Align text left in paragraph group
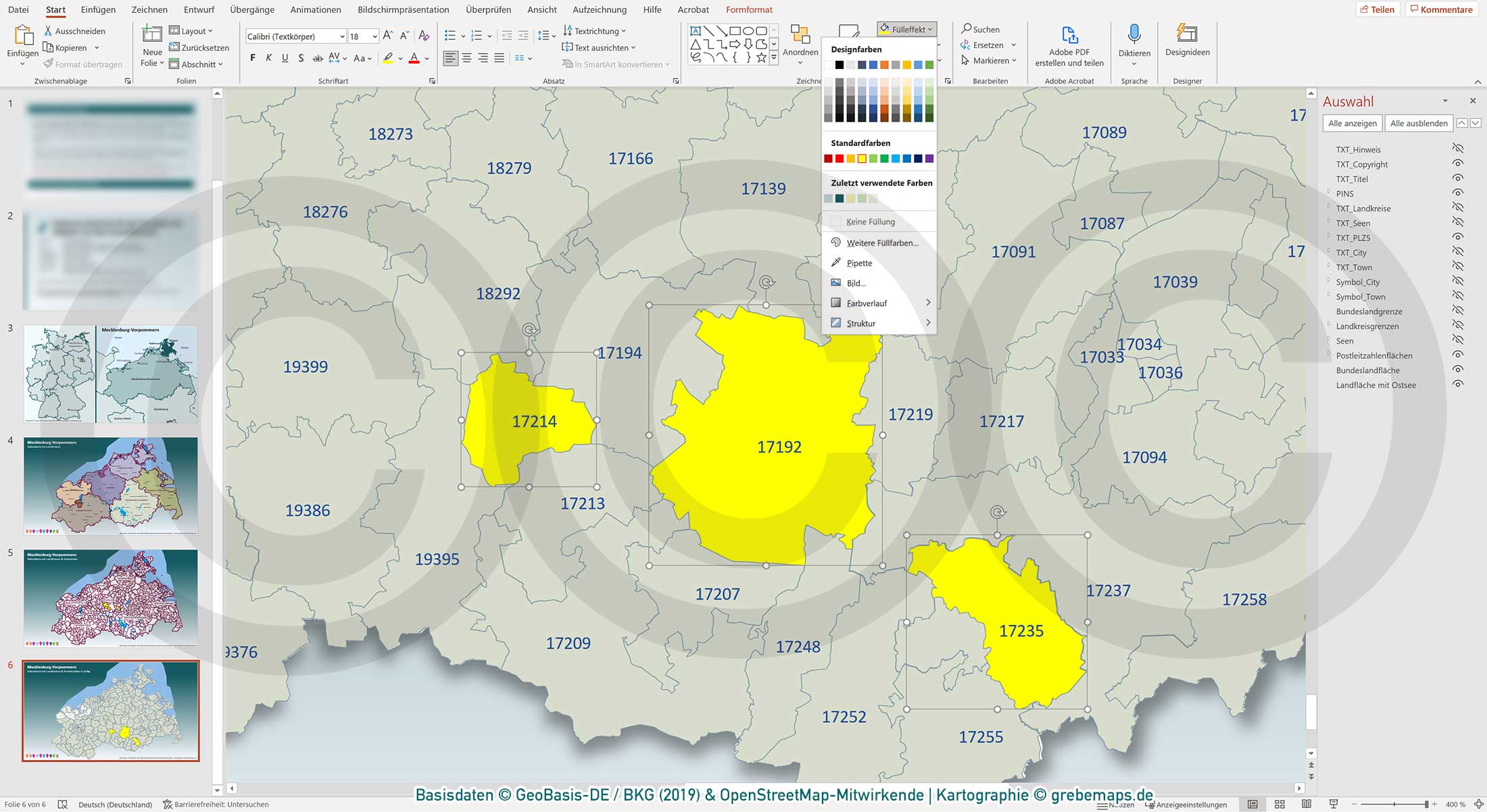Screen dimensions: 1487x812 (450, 58)
